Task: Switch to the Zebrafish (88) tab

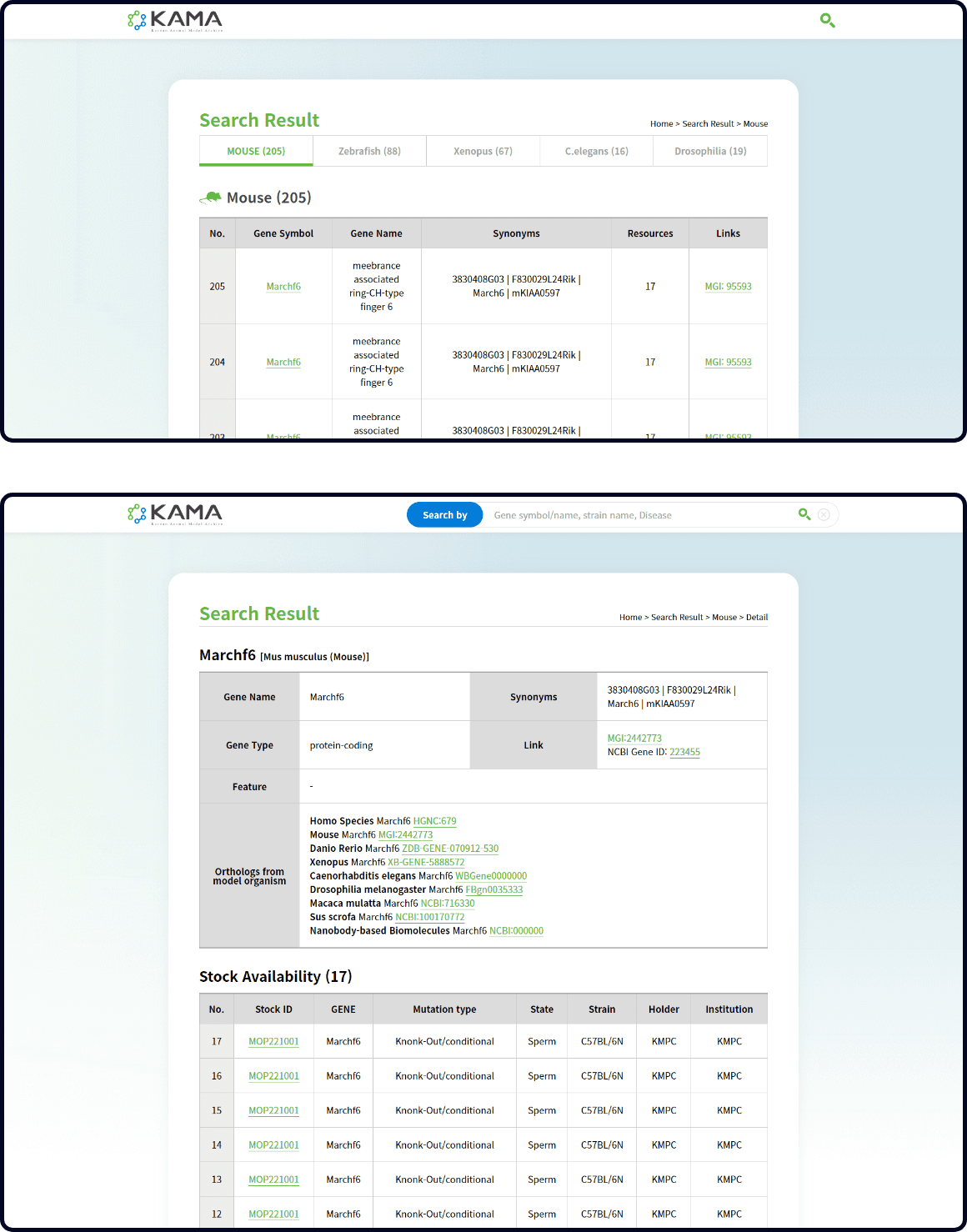Action: pyautogui.click(x=369, y=151)
